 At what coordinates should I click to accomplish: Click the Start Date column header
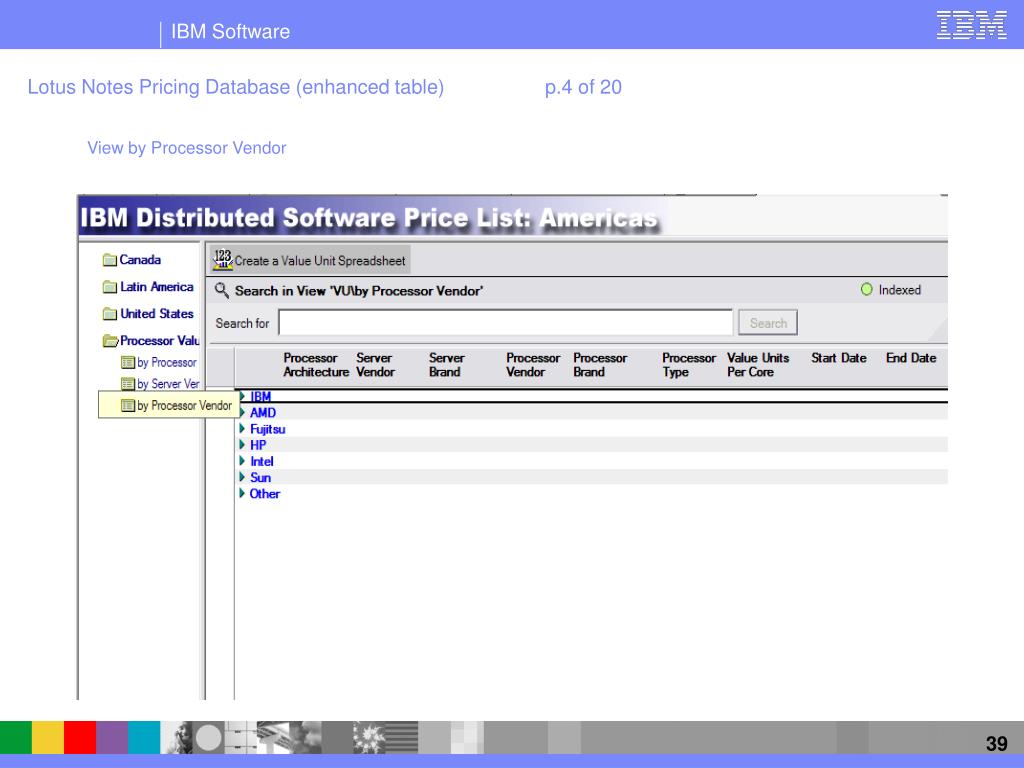tap(839, 358)
